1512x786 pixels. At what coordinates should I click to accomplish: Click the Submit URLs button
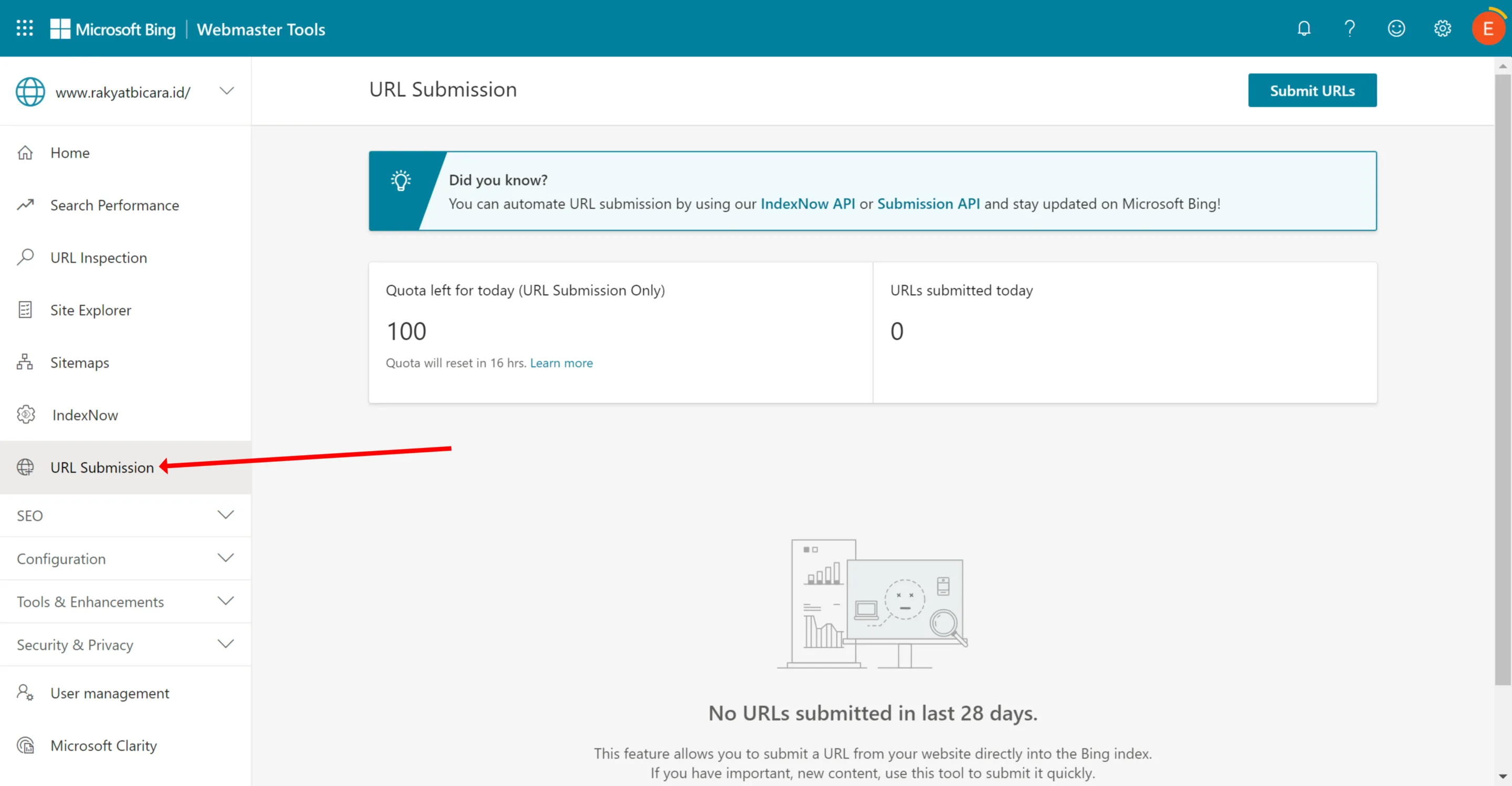point(1312,90)
